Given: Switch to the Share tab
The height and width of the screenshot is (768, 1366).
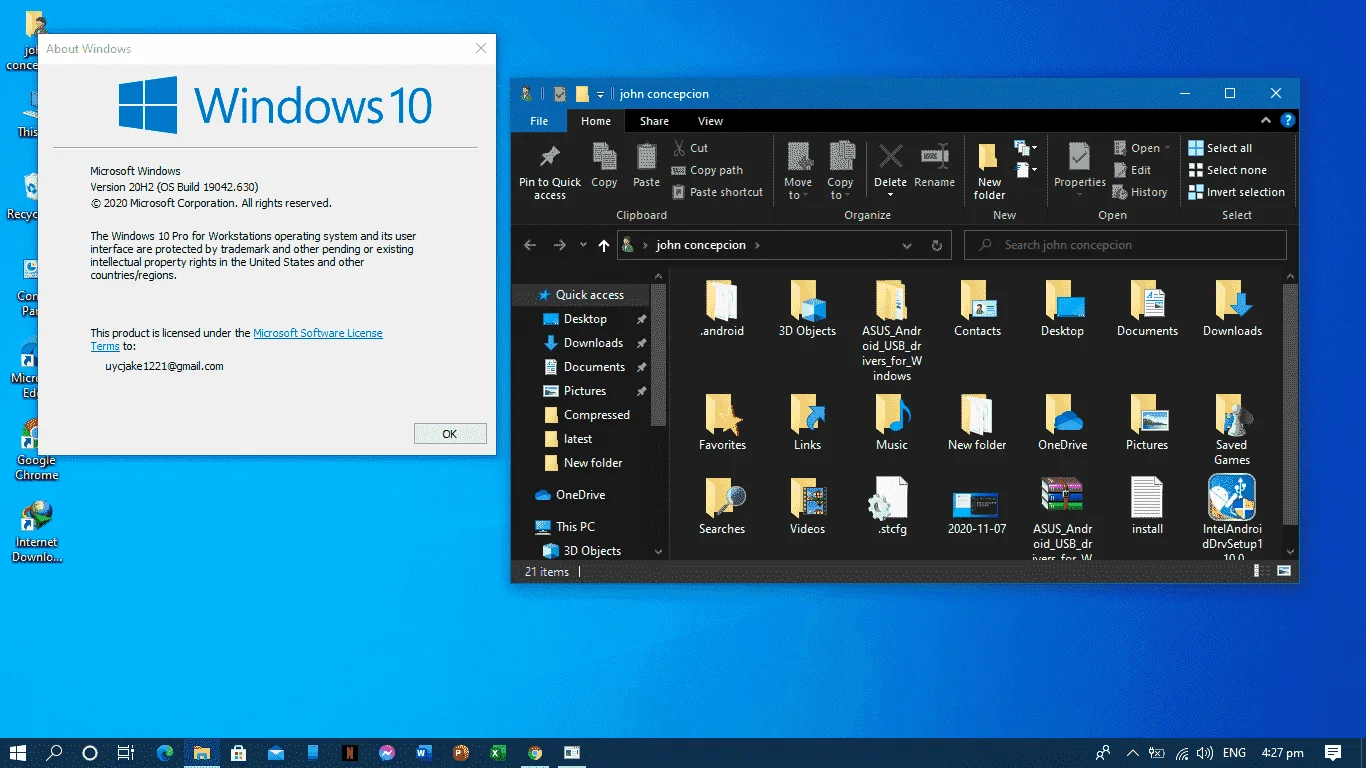Looking at the screenshot, I should point(654,121).
